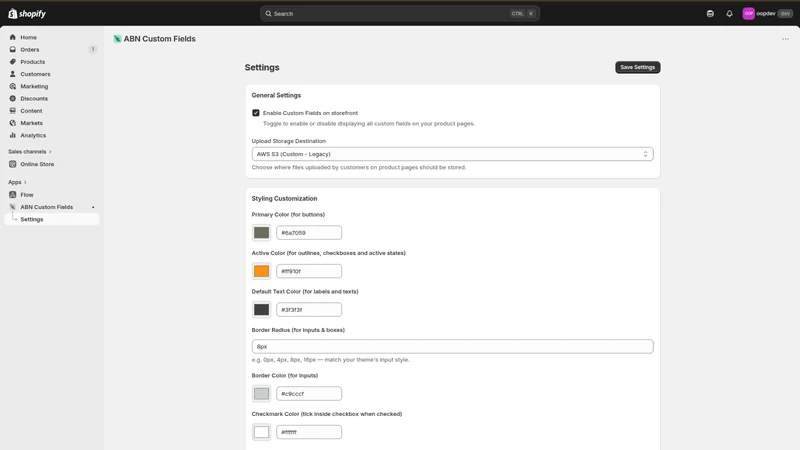Click the Save Settings button
Image resolution: width=800 pixels, height=450 pixels.
tap(637, 67)
